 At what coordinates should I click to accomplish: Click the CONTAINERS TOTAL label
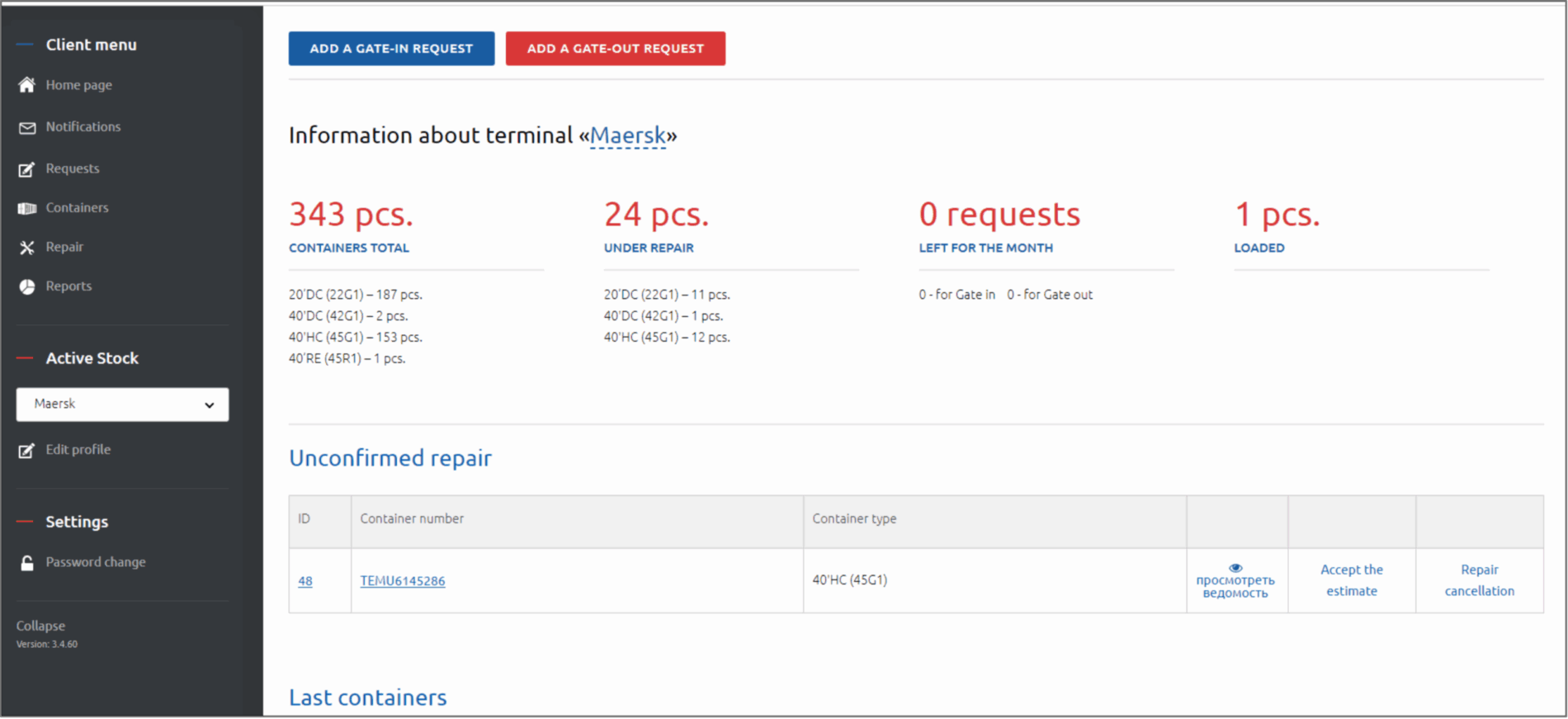point(349,248)
